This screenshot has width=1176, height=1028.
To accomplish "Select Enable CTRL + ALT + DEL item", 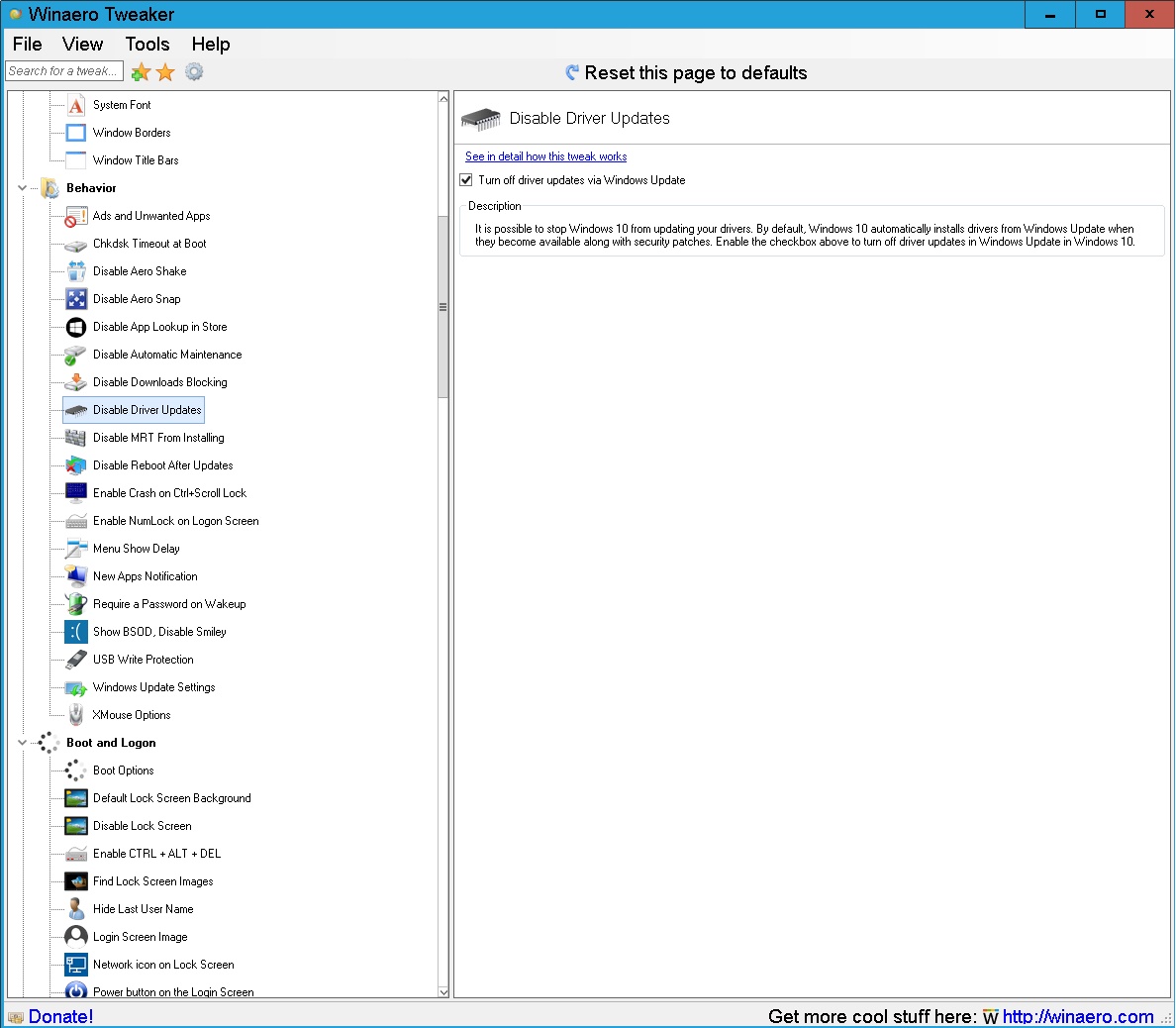I will [156, 854].
